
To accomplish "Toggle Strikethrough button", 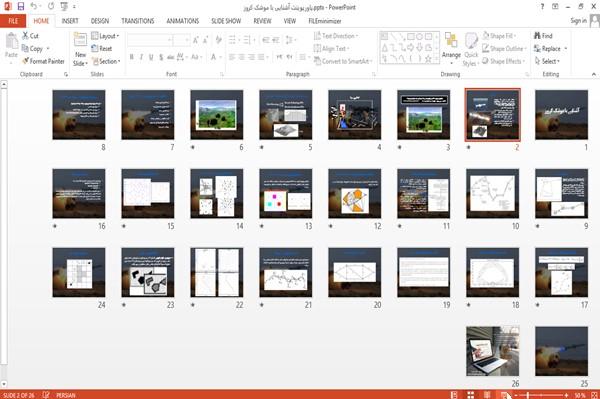I will (x=170, y=57).
